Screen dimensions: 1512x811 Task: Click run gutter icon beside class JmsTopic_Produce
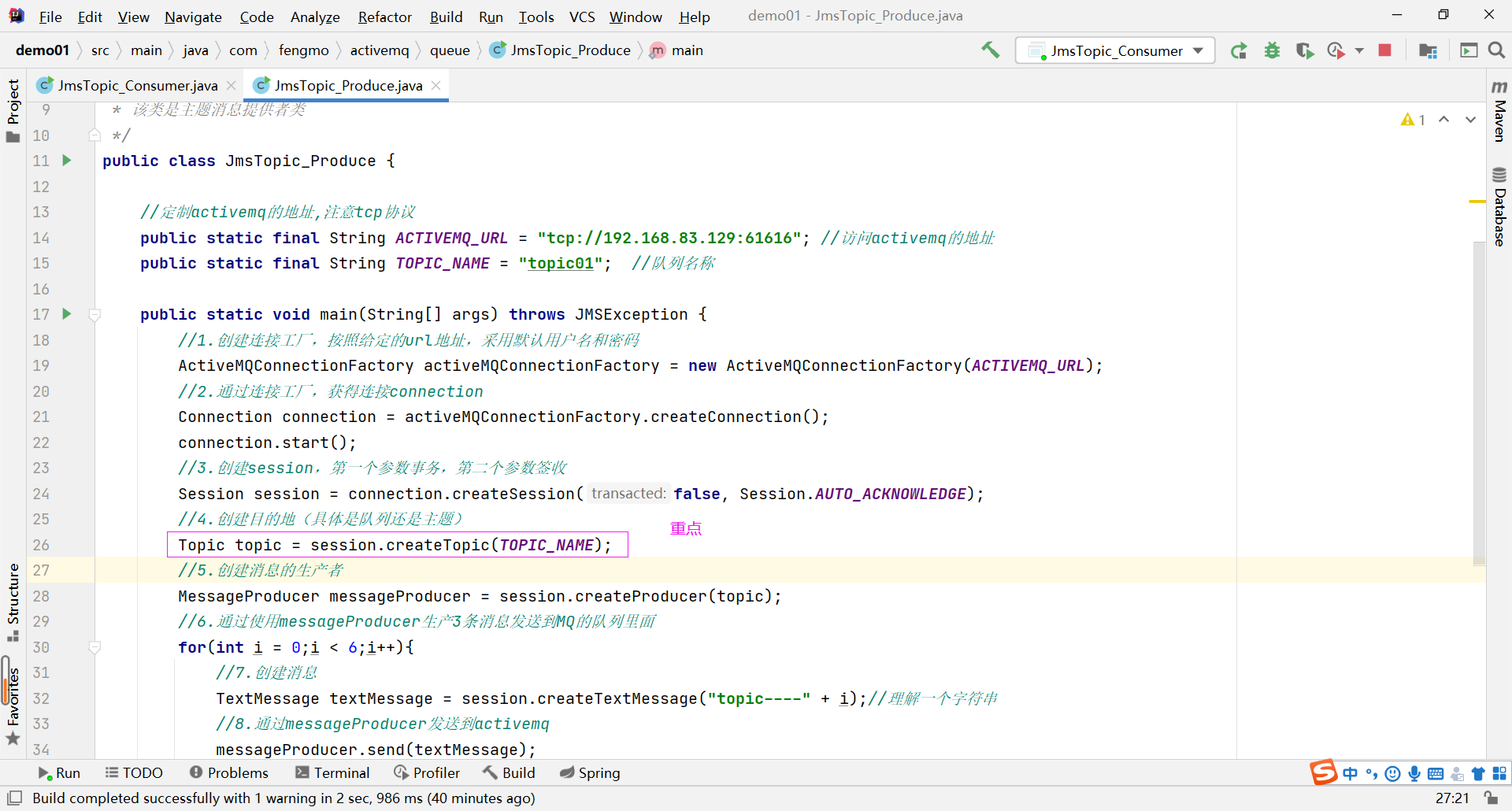pos(67,161)
